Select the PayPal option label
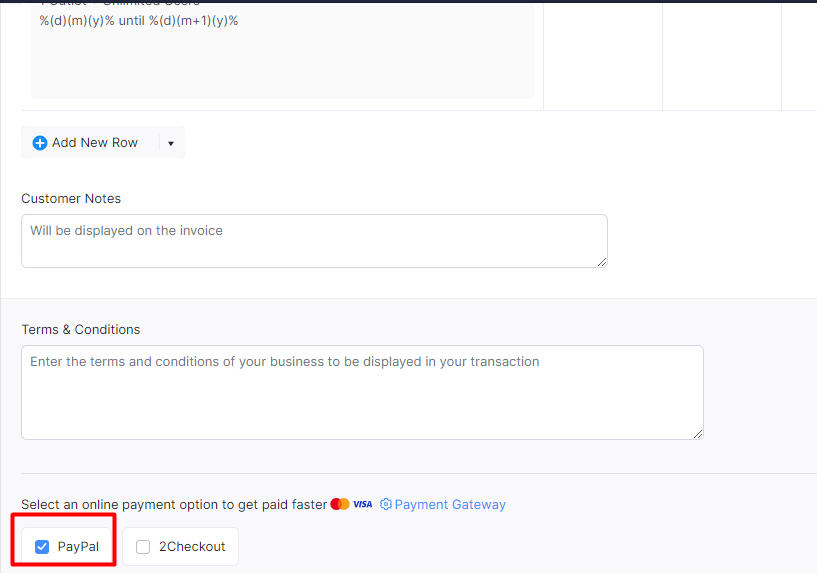The width and height of the screenshot is (817, 573). tap(78, 546)
